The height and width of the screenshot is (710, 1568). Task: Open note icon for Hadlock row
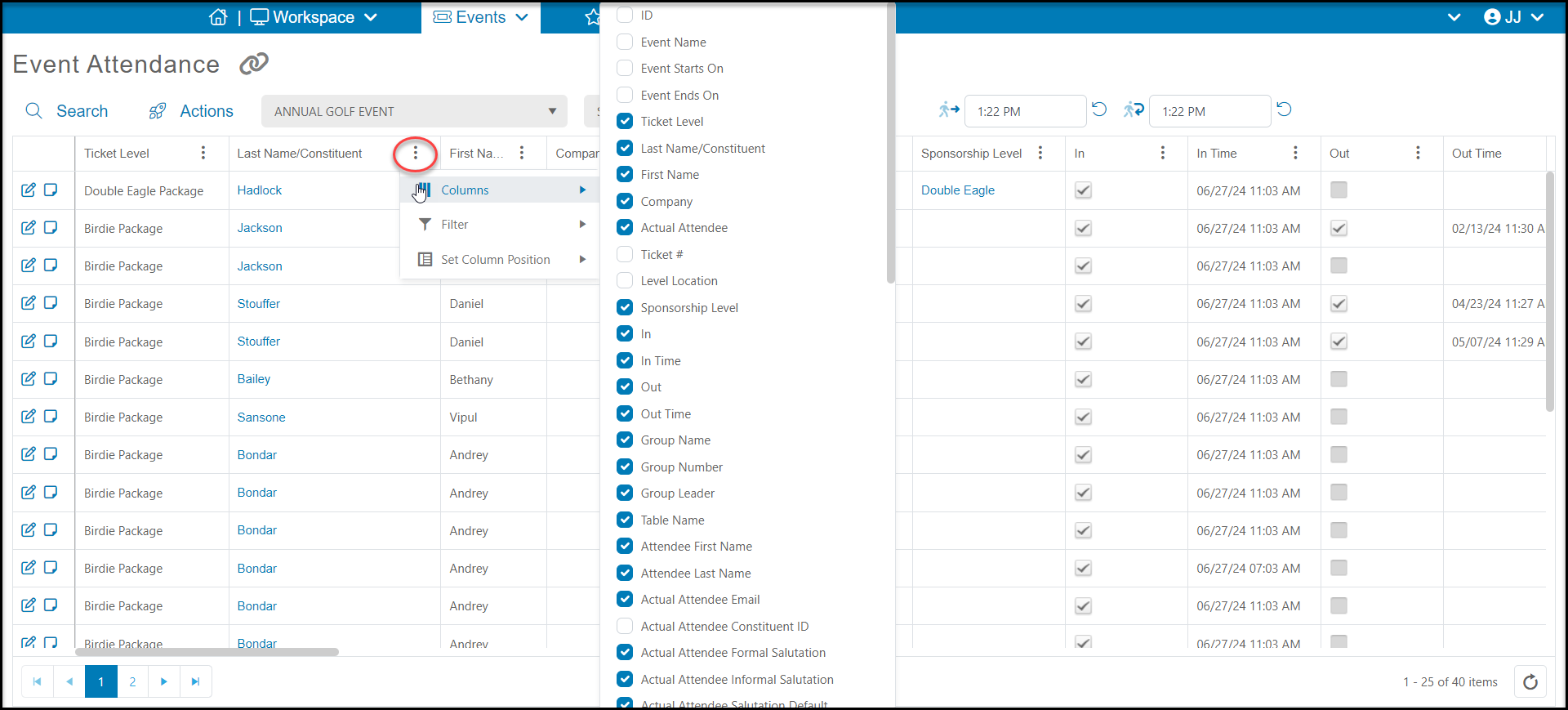pos(51,190)
